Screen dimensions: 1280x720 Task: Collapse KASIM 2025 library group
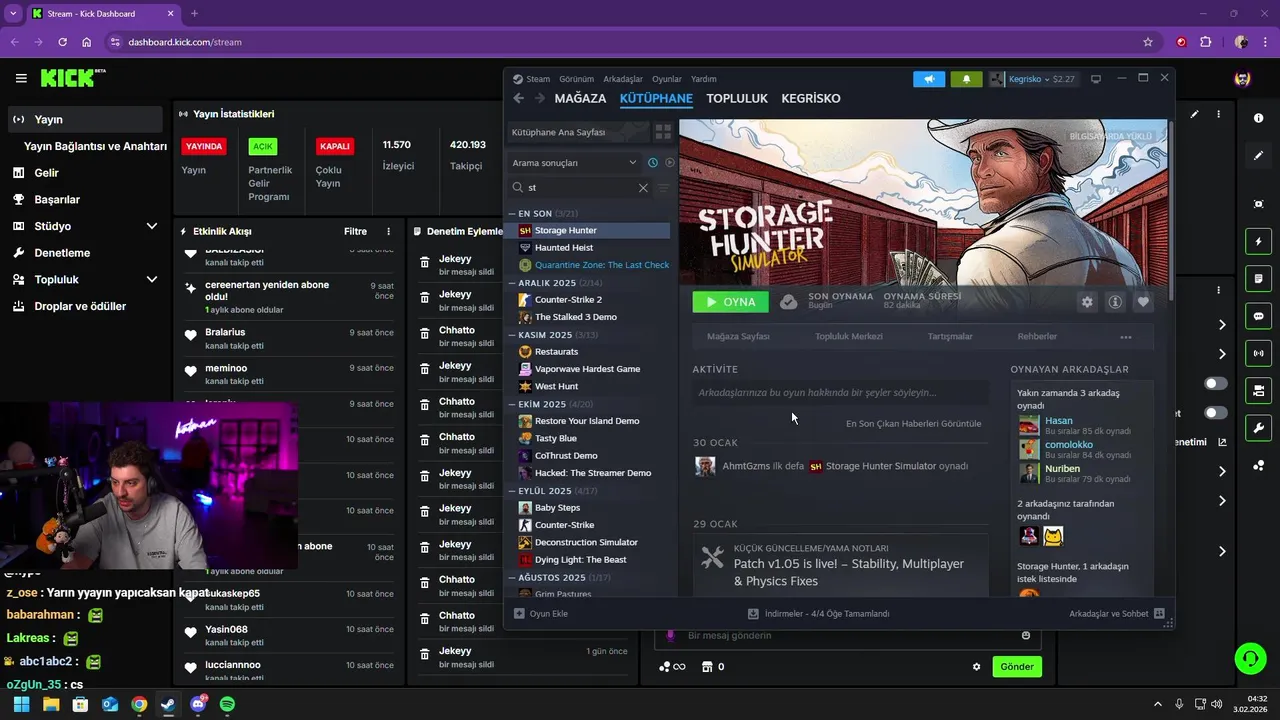click(513, 335)
